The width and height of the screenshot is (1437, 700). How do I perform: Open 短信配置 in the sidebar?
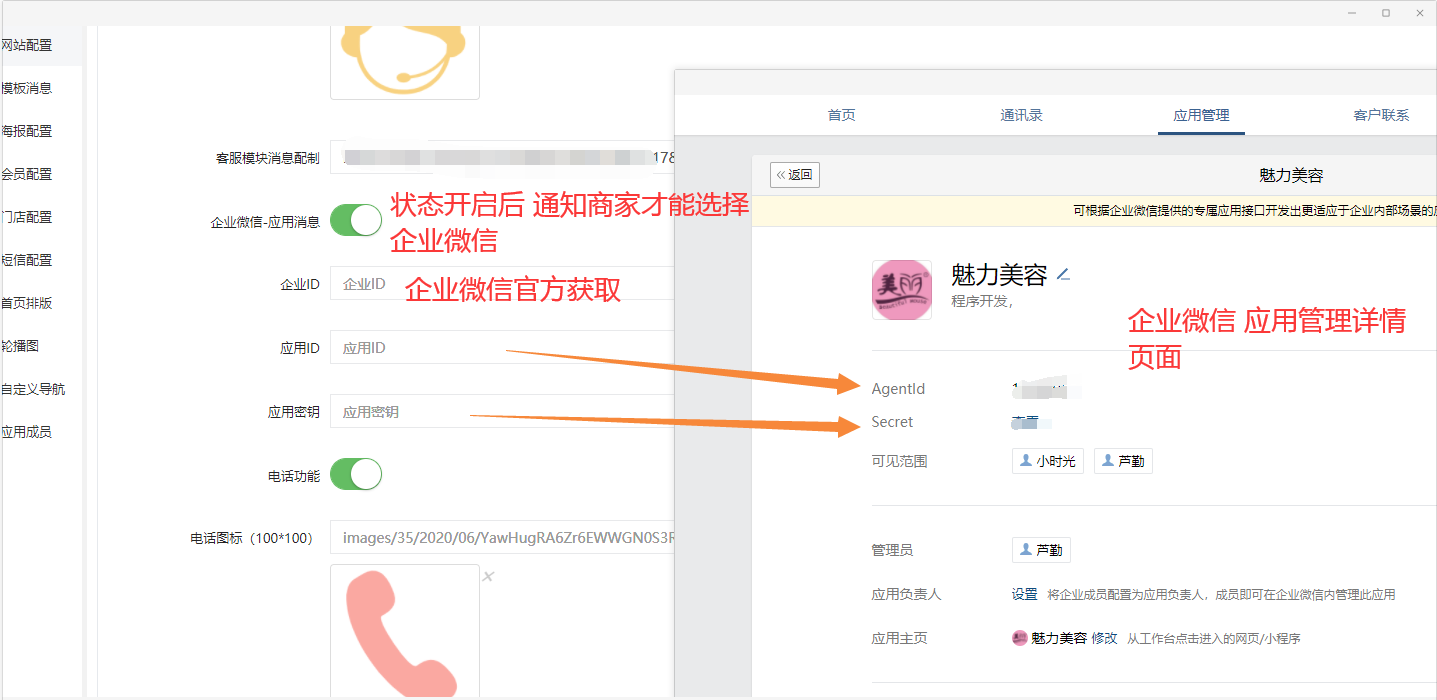click(x=27, y=260)
